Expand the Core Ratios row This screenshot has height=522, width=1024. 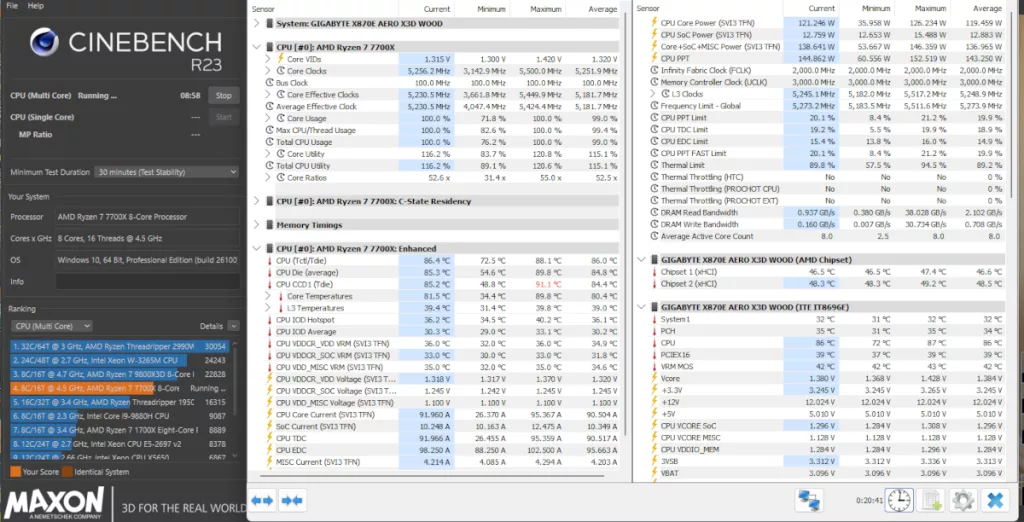tap(268, 178)
